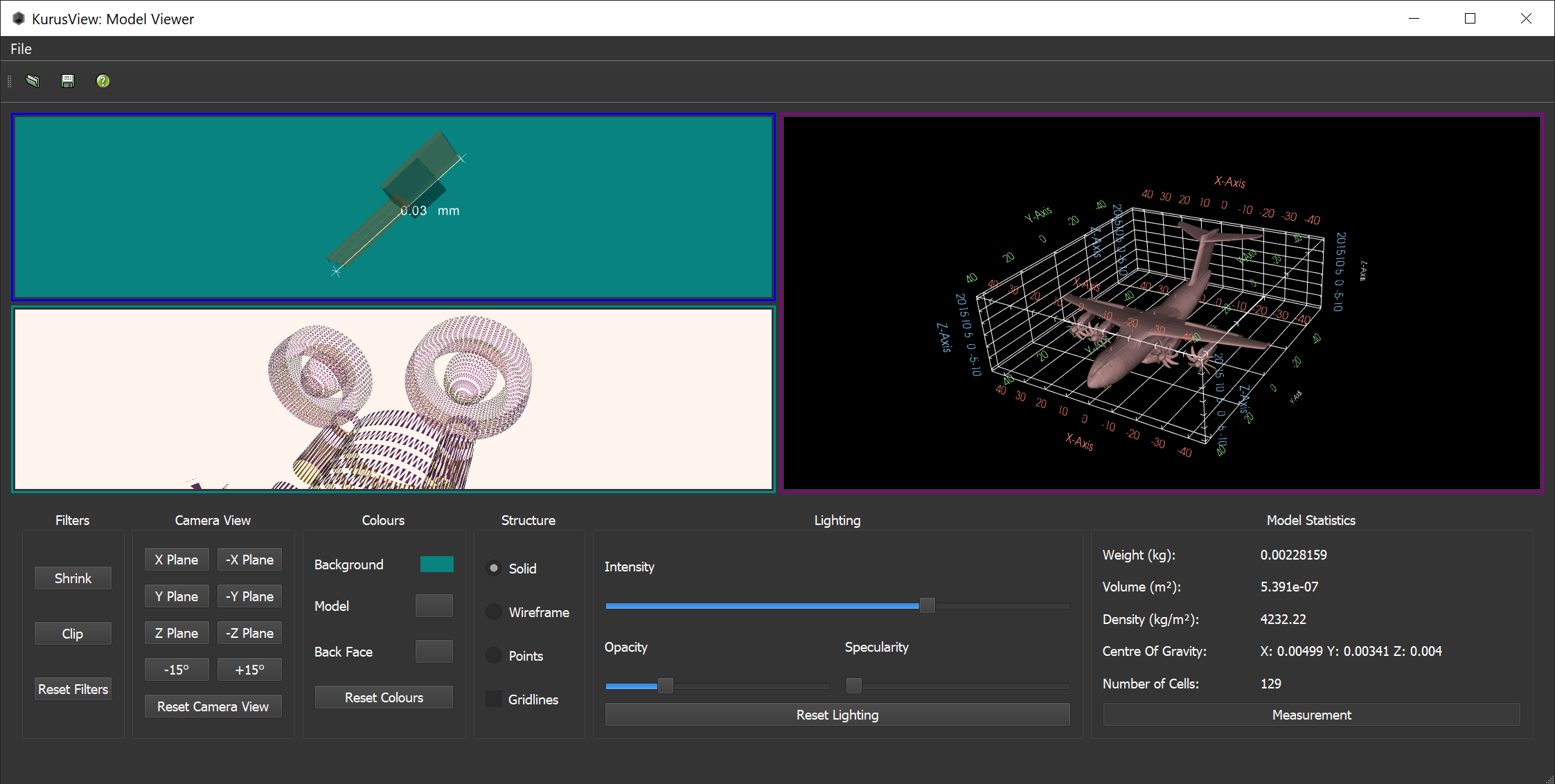Rotate camera by -15 degrees

click(x=177, y=669)
